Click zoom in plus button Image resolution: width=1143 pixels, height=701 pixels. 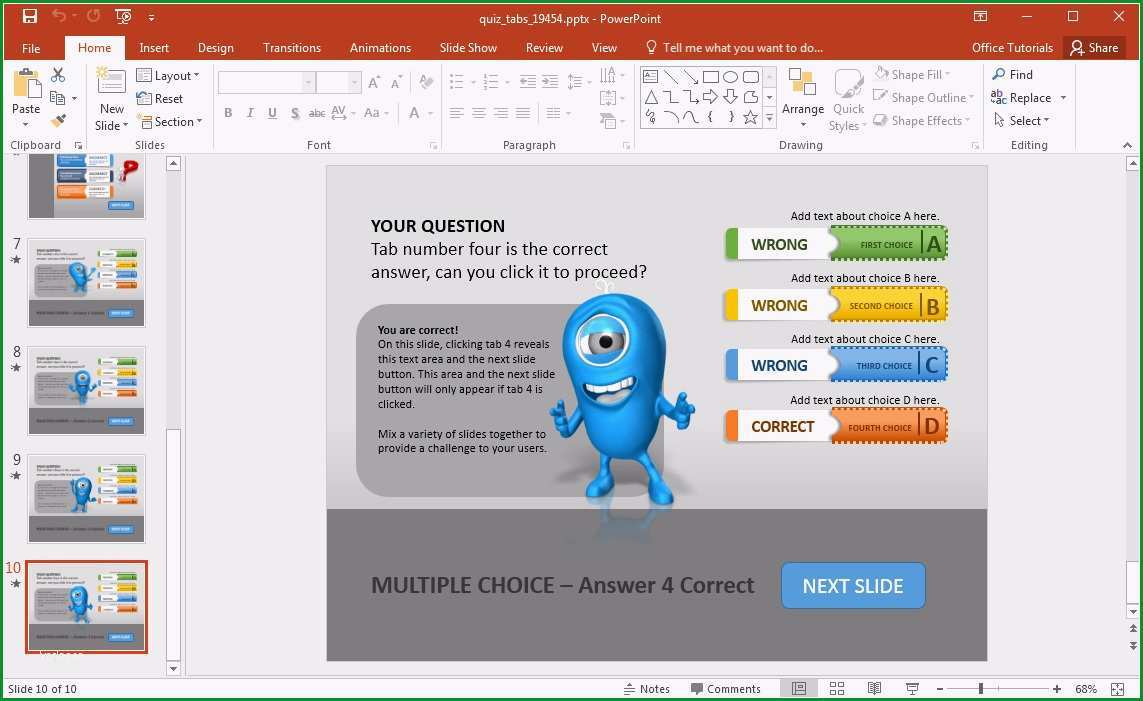tap(1056, 689)
